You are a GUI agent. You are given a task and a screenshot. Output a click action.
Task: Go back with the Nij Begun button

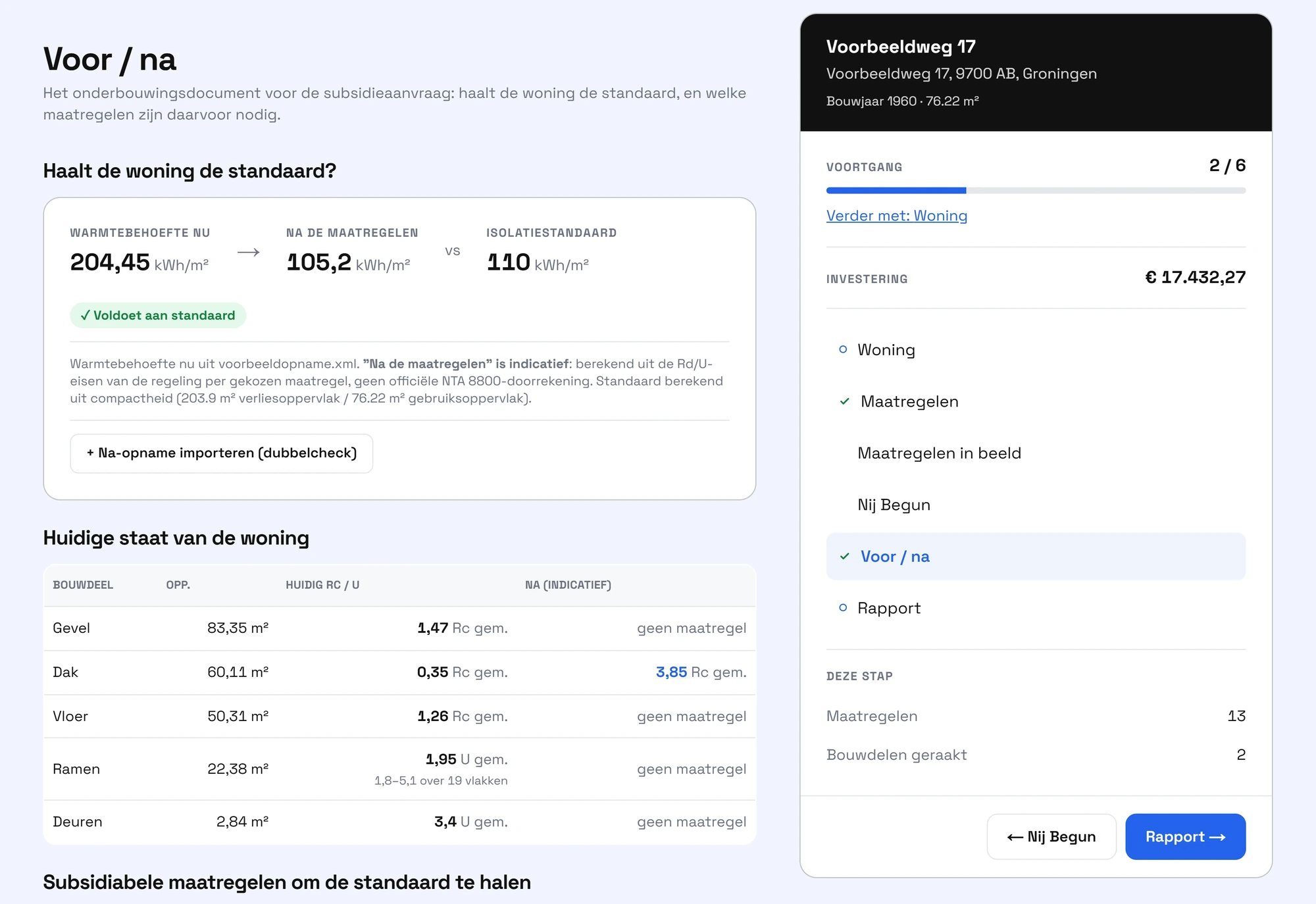1051,837
